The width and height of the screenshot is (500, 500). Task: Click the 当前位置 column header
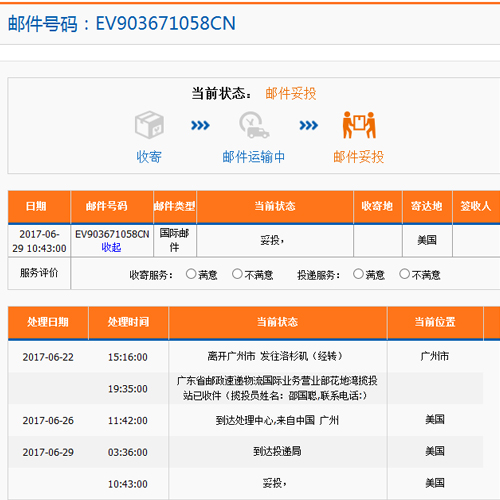(x=435, y=322)
